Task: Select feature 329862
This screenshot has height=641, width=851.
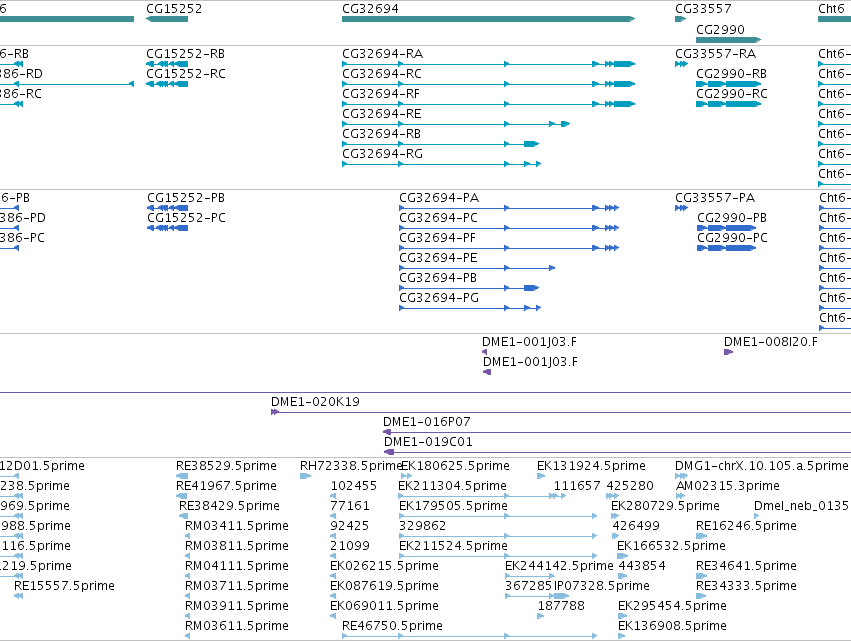Action: click(422, 526)
